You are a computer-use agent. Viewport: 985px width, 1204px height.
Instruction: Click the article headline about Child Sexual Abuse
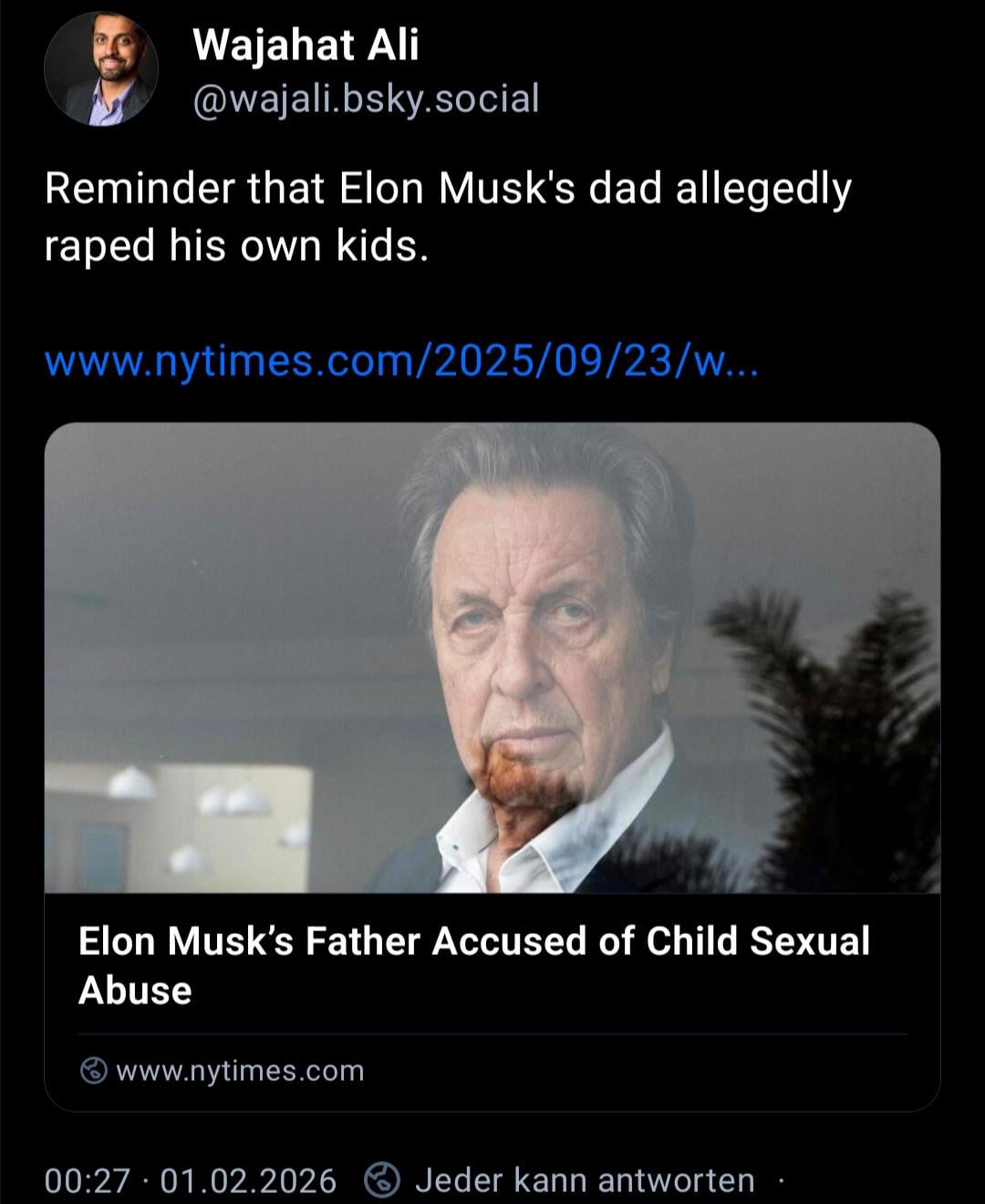473,942
